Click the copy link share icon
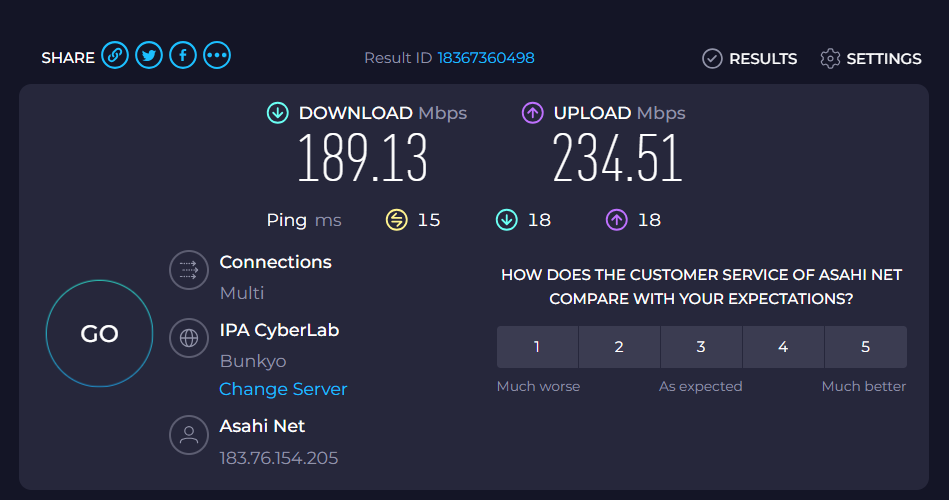949x500 pixels. 115,57
